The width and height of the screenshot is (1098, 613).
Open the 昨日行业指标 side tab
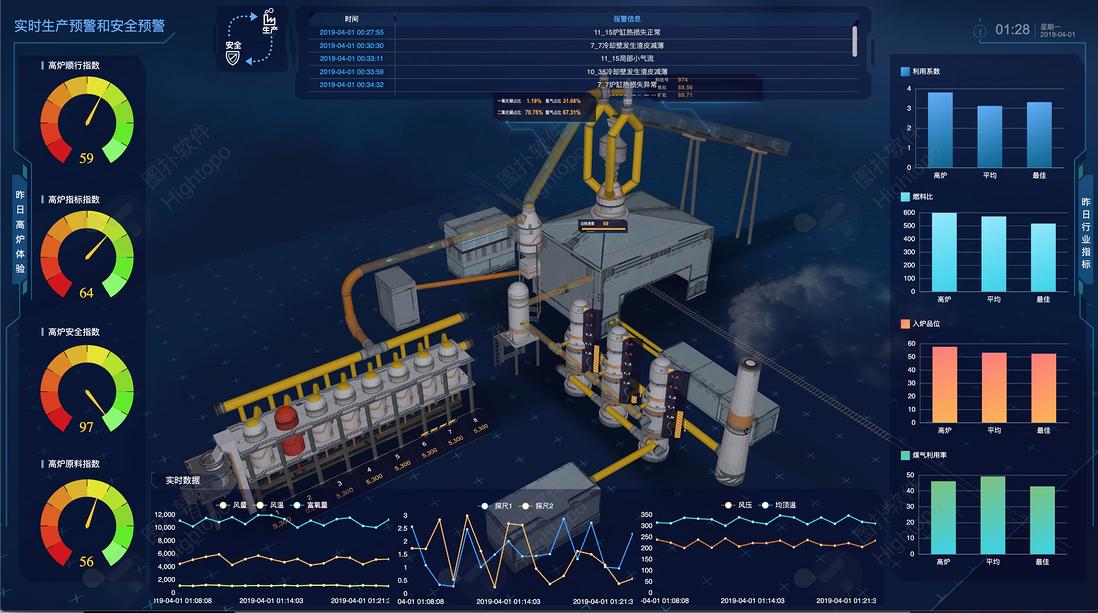coord(1085,233)
